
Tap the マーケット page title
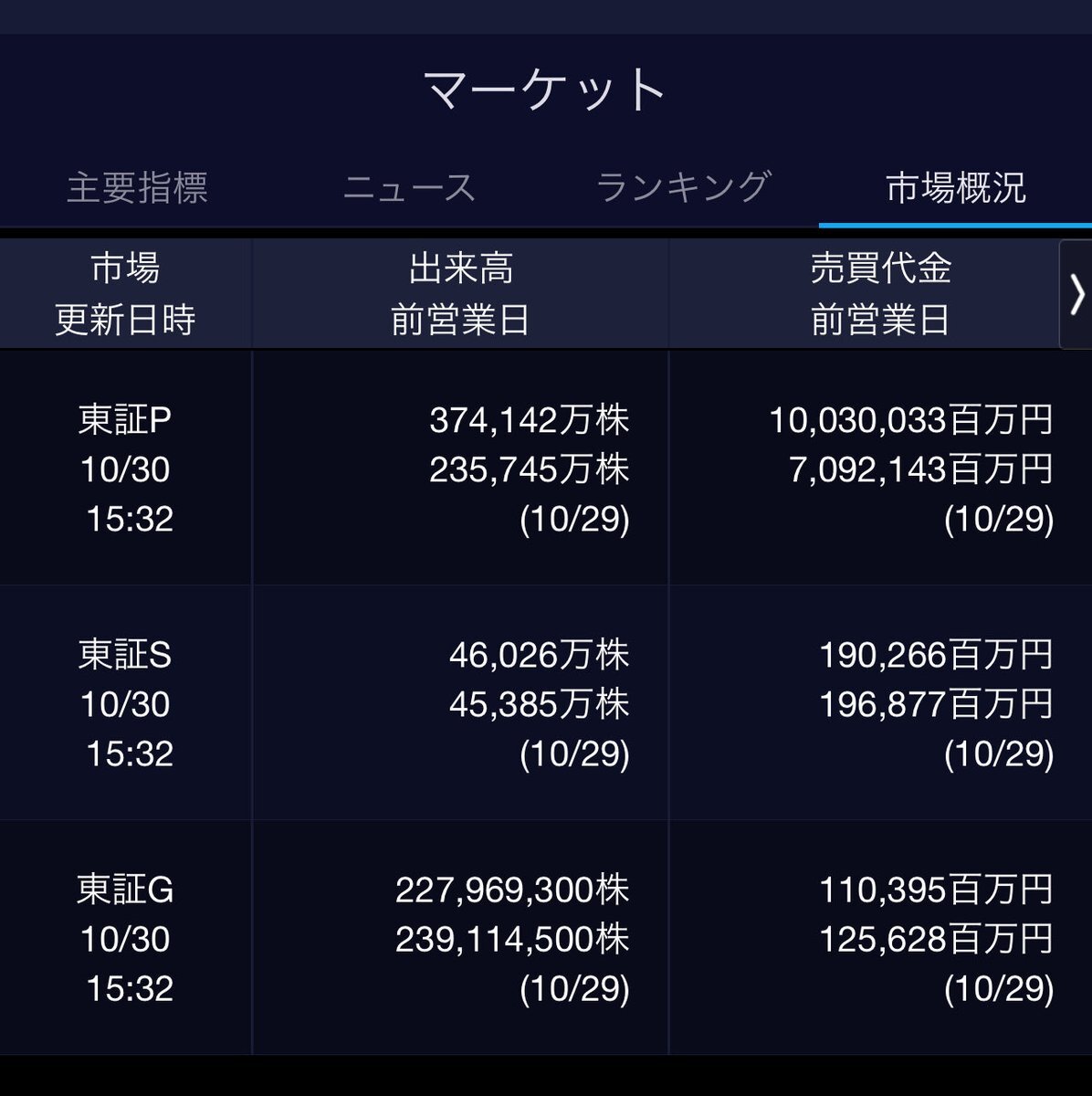click(546, 90)
